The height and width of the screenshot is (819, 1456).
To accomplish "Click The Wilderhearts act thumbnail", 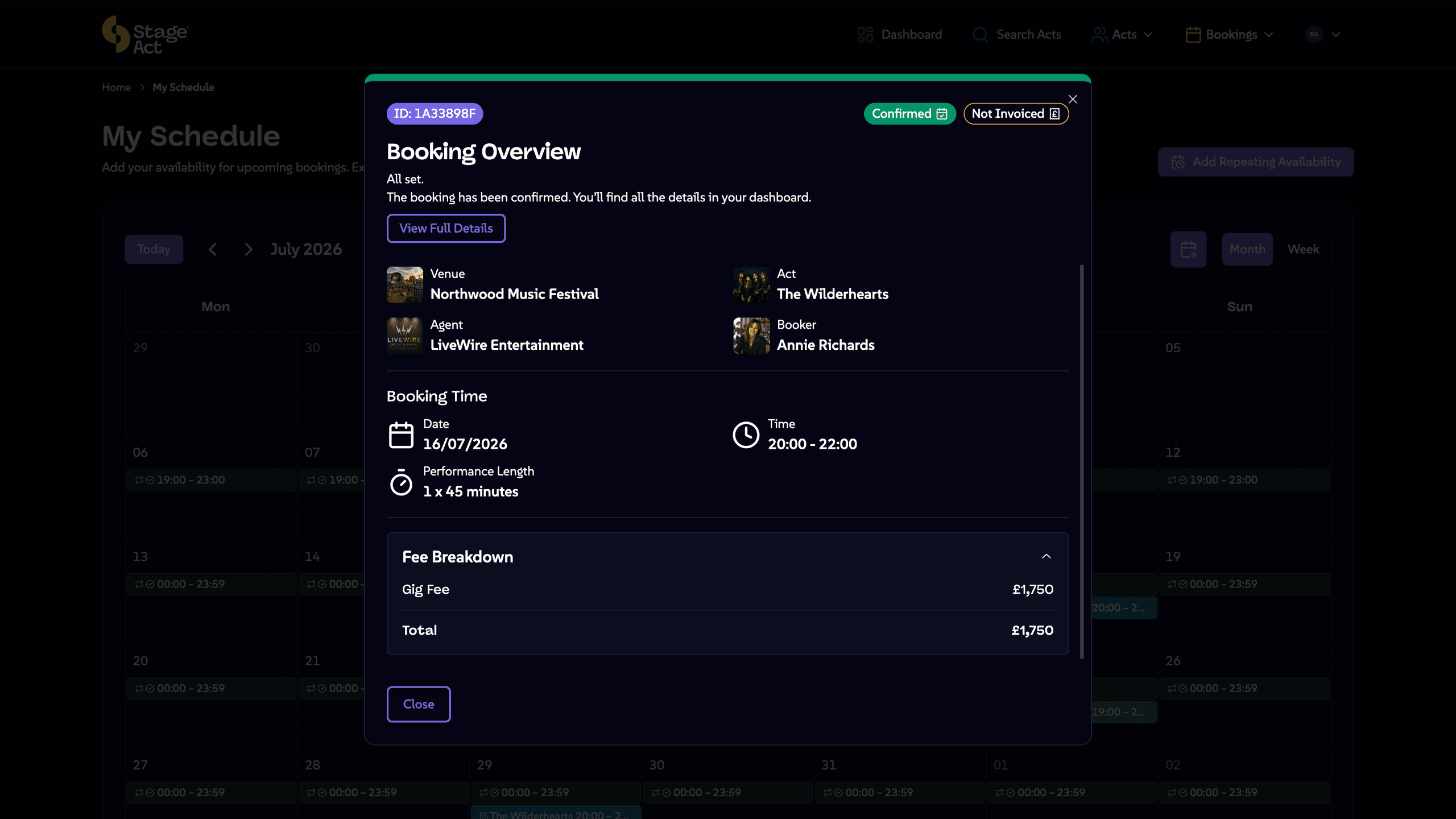I will click(x=751, y=284).
